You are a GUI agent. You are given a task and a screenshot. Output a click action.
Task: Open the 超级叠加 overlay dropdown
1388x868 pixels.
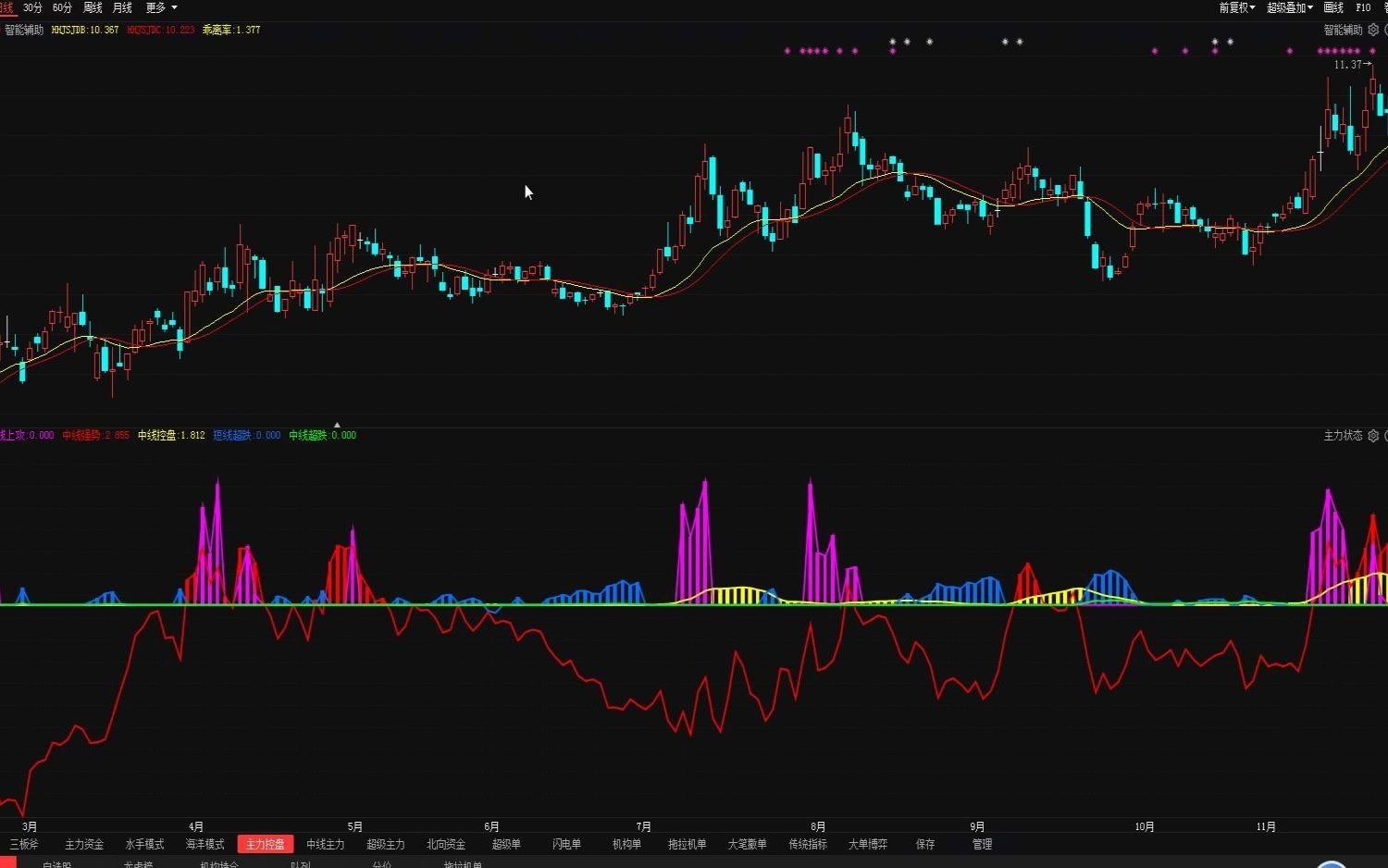(x=1290, y=7)
